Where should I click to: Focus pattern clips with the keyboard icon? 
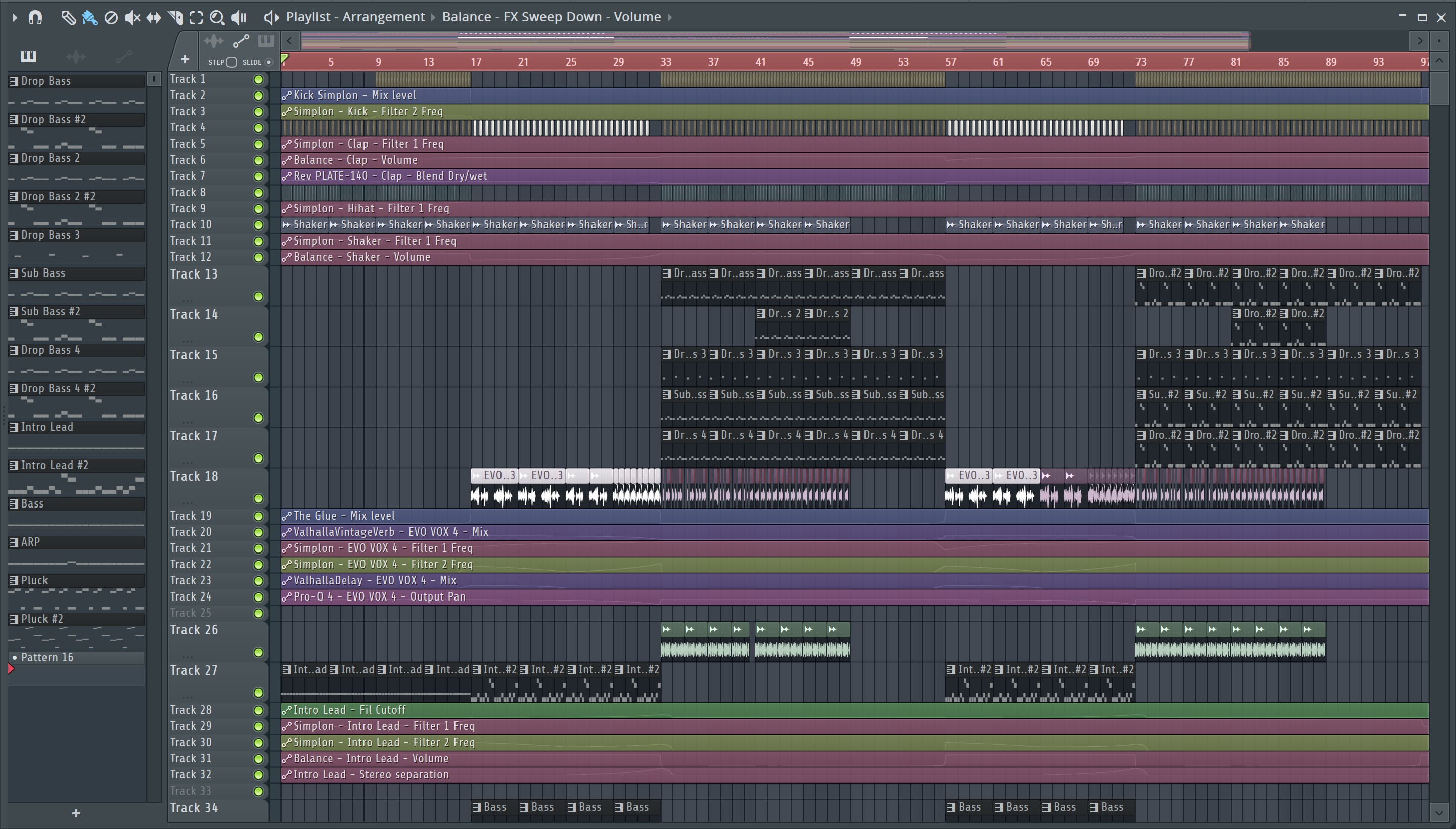click(x=265, y=41)
